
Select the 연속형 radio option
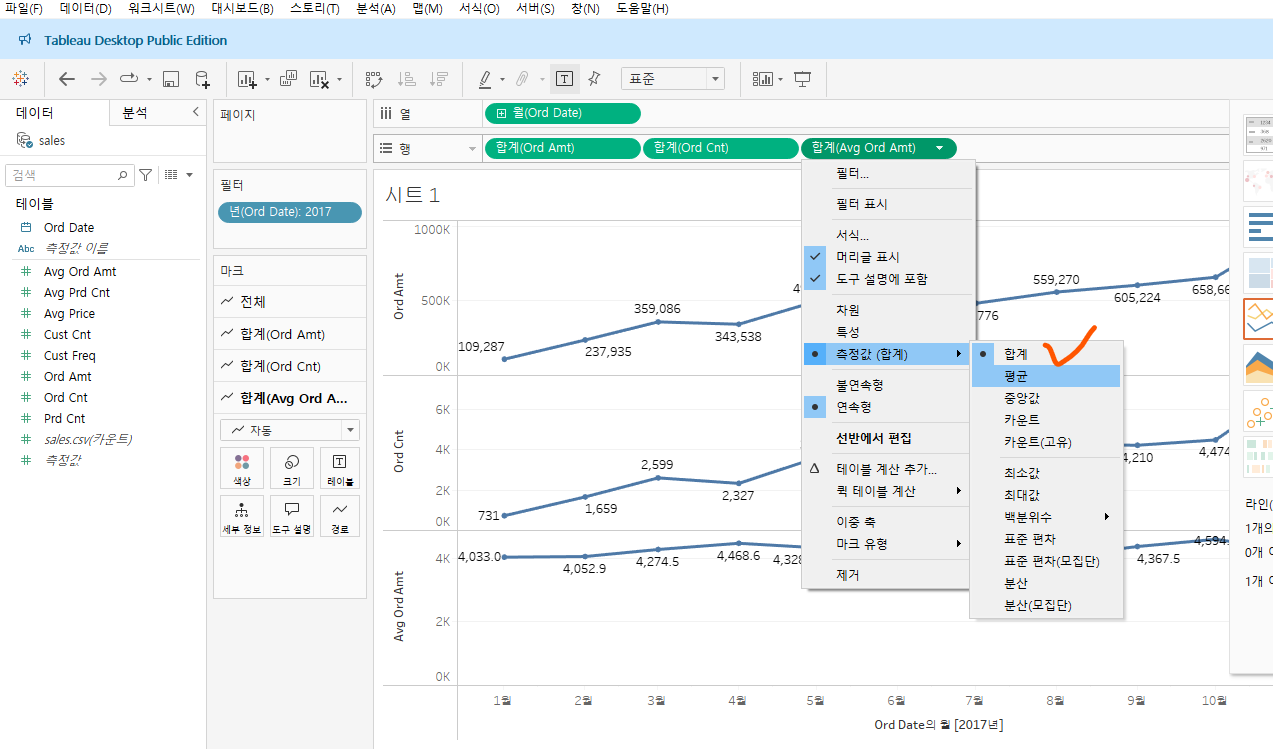pos(888,407)
